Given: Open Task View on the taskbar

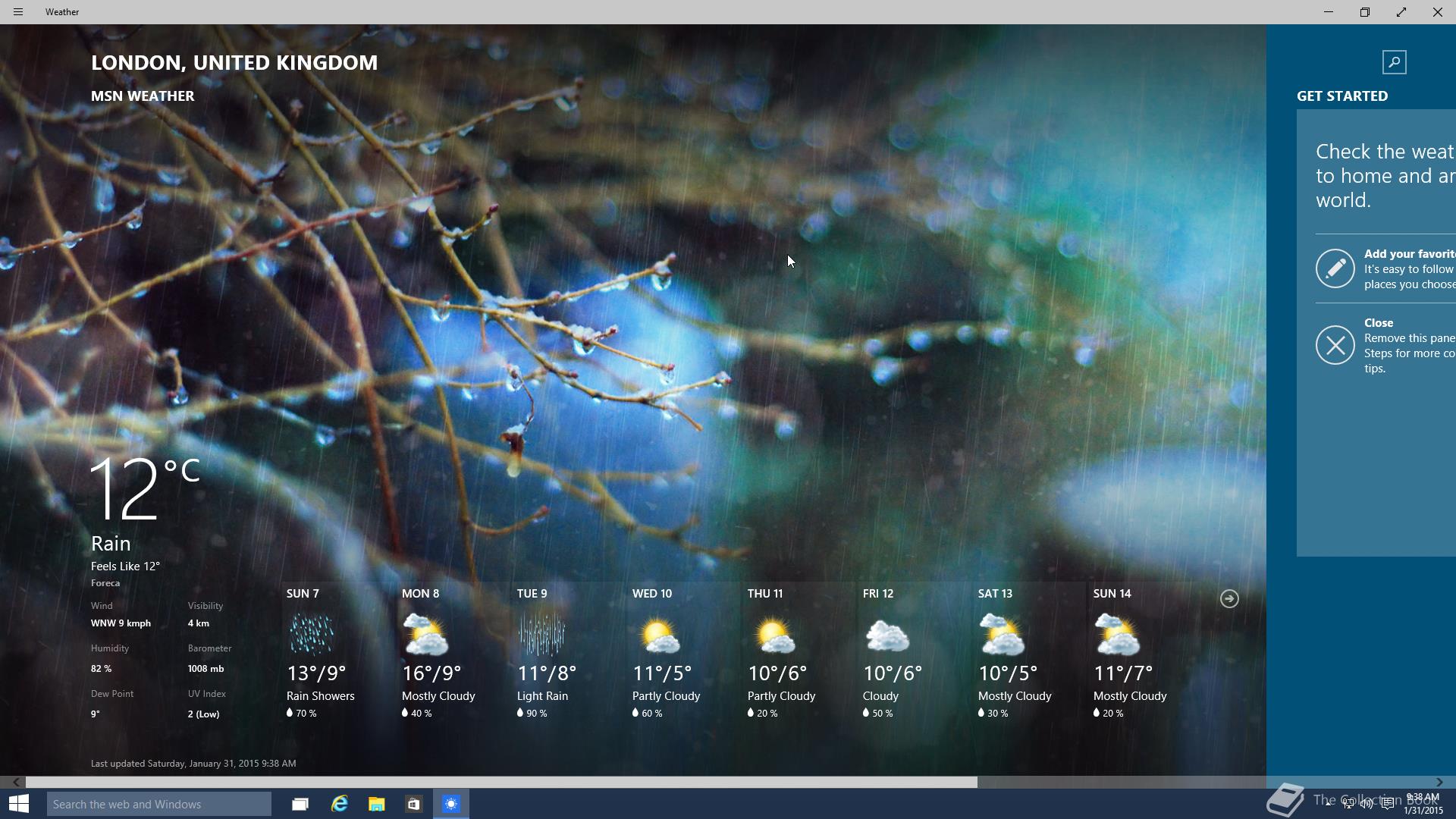Looking at the screenshot, I should pos(300,804).
